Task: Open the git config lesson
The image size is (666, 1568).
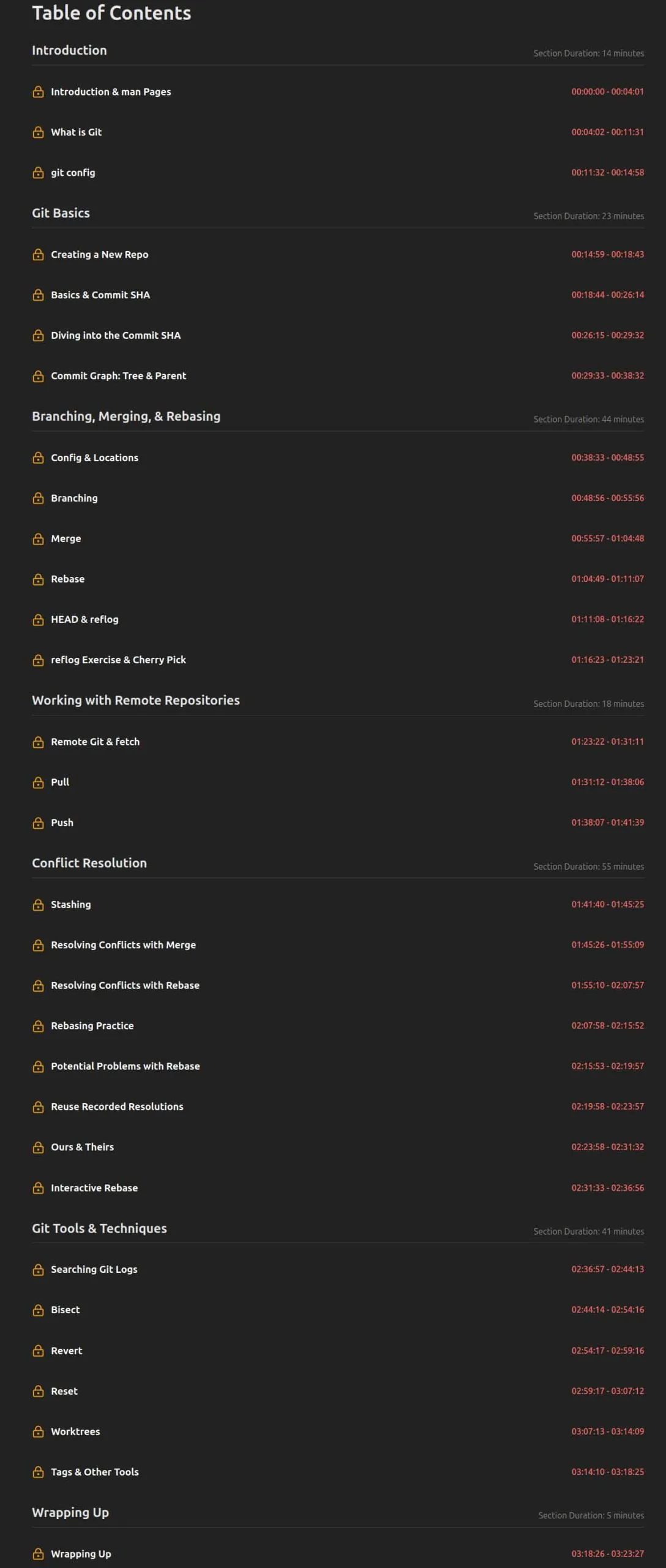Action: [x=73, y=173]
